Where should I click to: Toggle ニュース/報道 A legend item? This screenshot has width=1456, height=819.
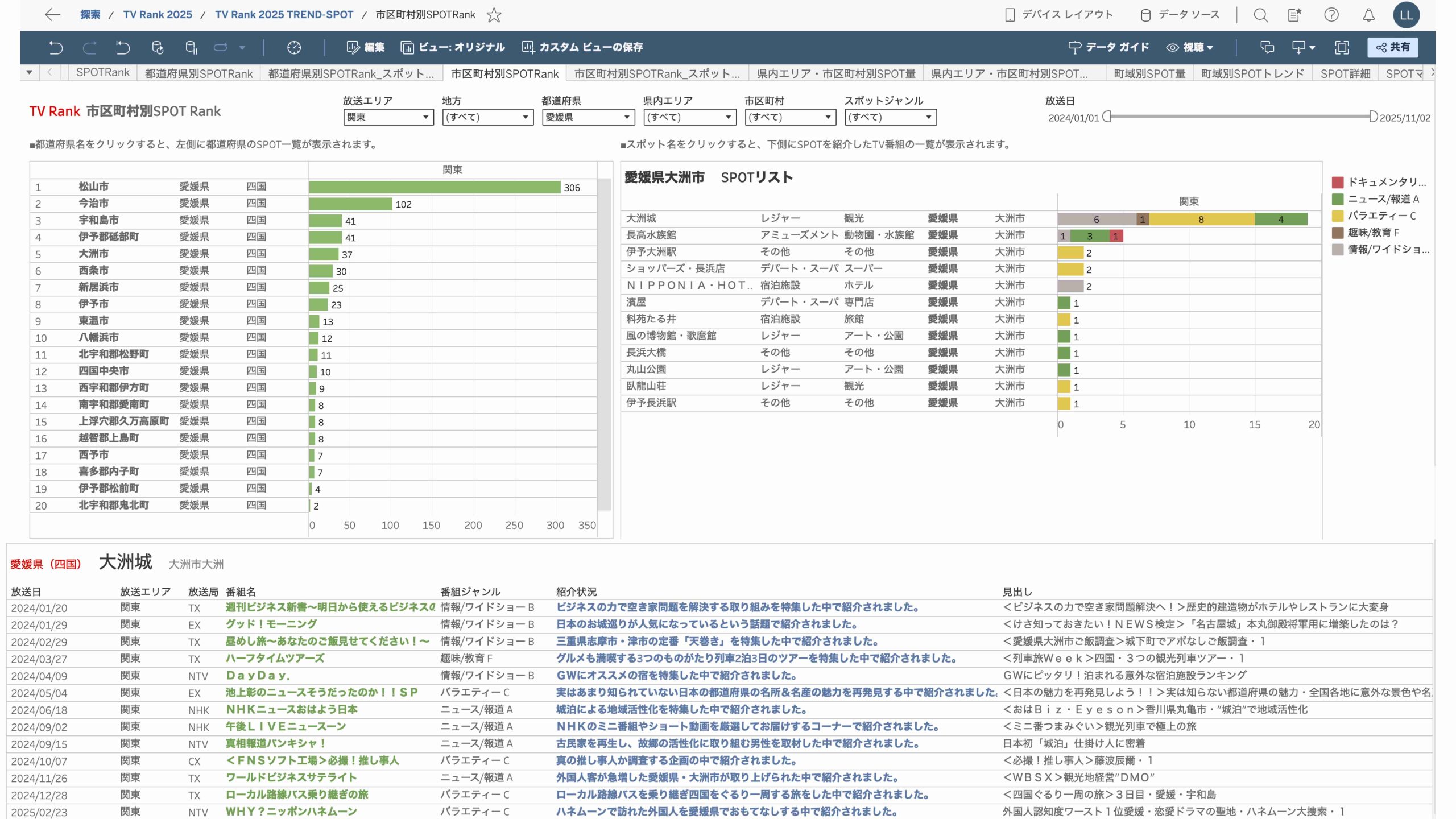click(x=1383, y=199)
